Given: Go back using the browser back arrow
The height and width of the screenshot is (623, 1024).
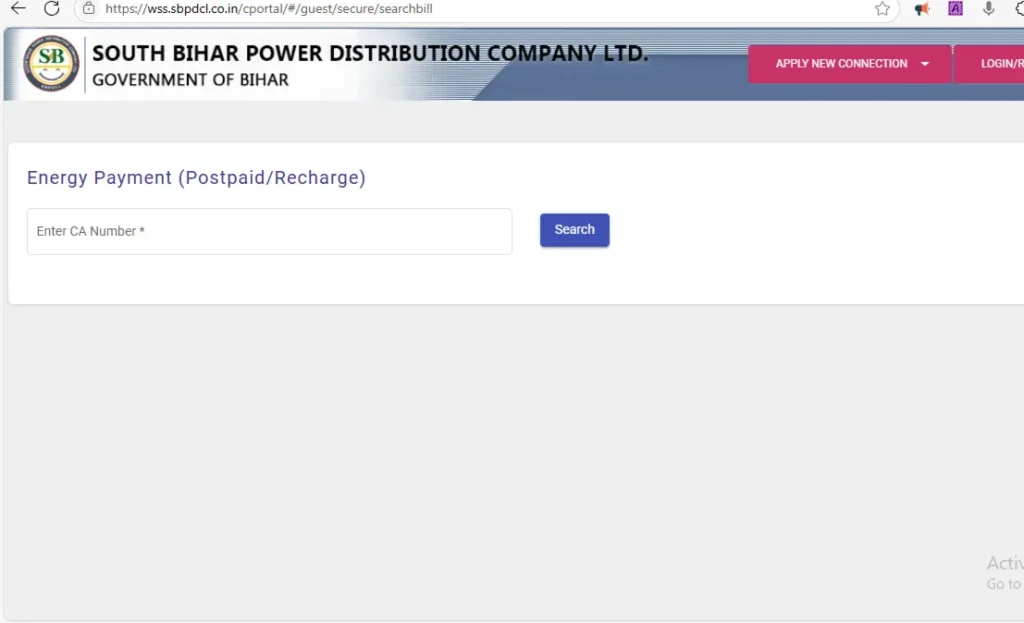Looking at the screenshot, I should (18, 8).
